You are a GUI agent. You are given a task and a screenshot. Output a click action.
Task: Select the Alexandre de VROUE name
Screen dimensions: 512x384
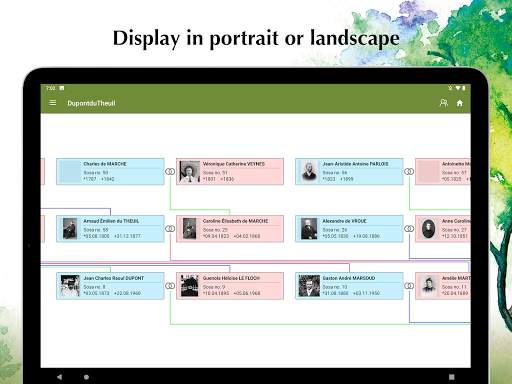pos(344,221)
